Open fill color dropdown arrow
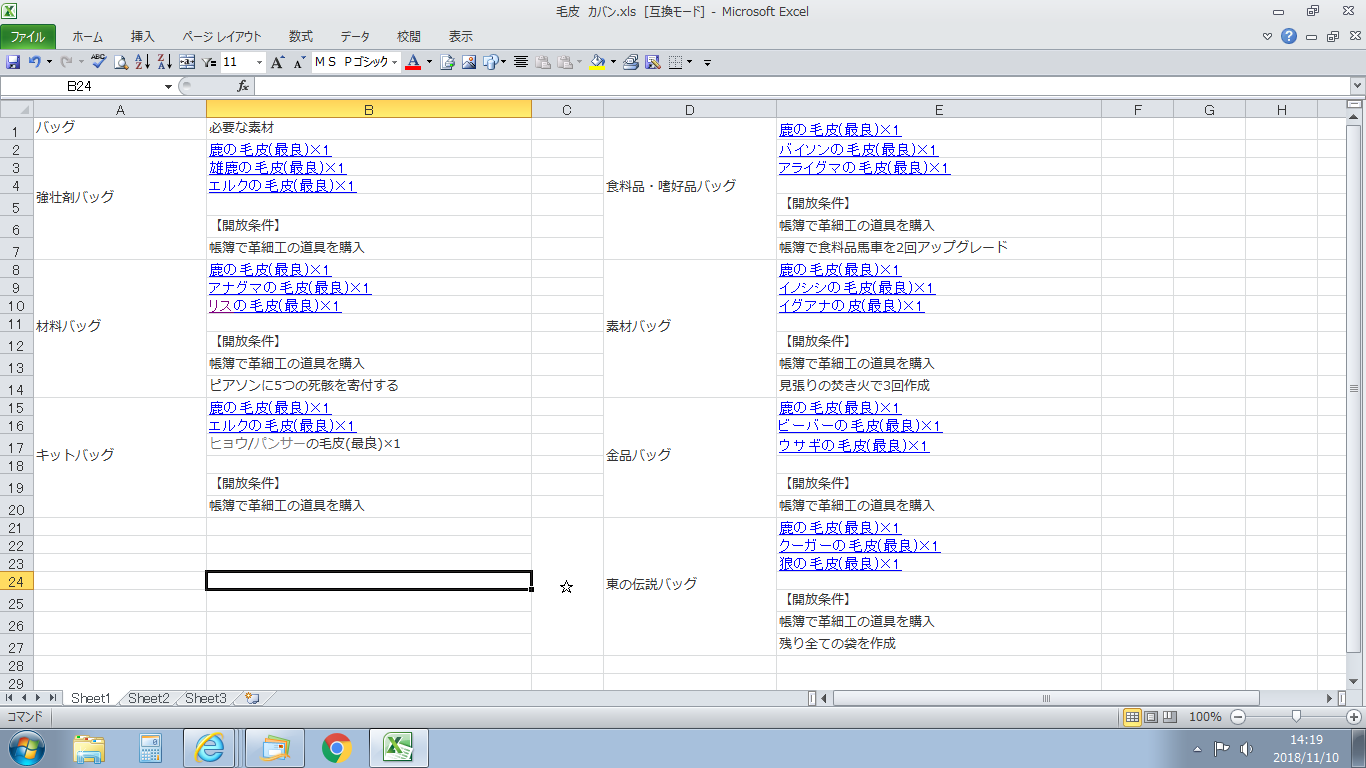 click(613, 62)
